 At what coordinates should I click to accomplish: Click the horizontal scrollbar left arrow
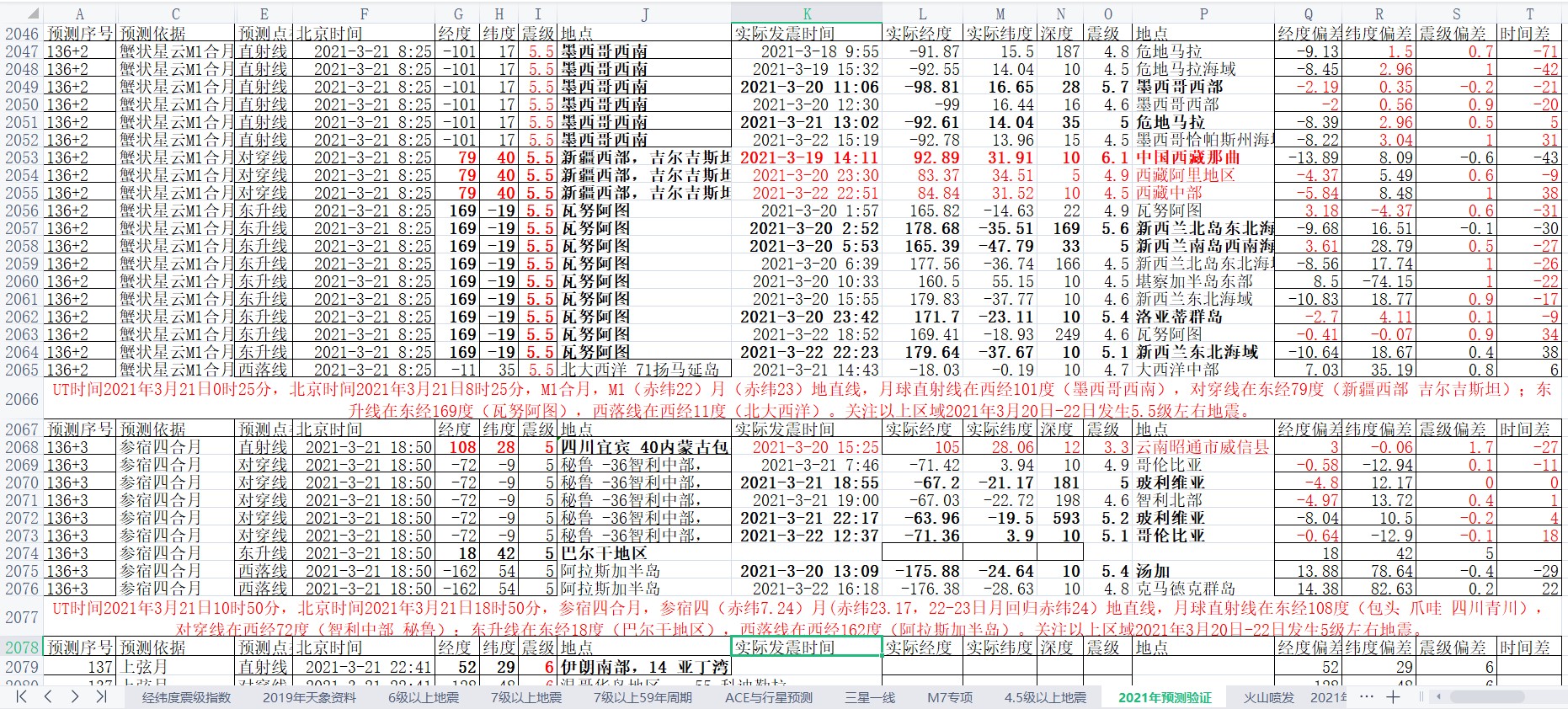click(x=1439, y=696)
